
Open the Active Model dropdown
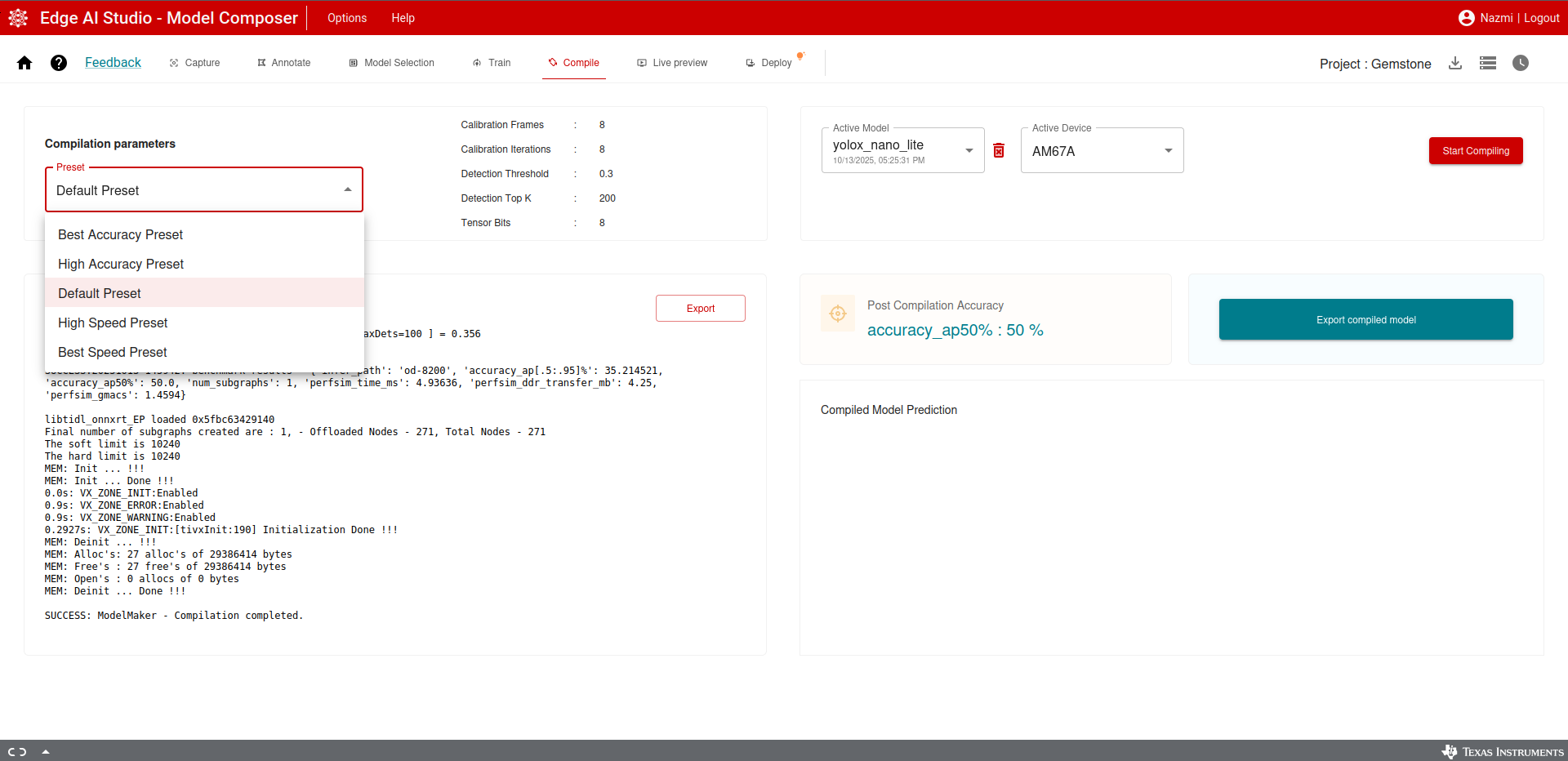pyautogui.click(x=902, y=150)
